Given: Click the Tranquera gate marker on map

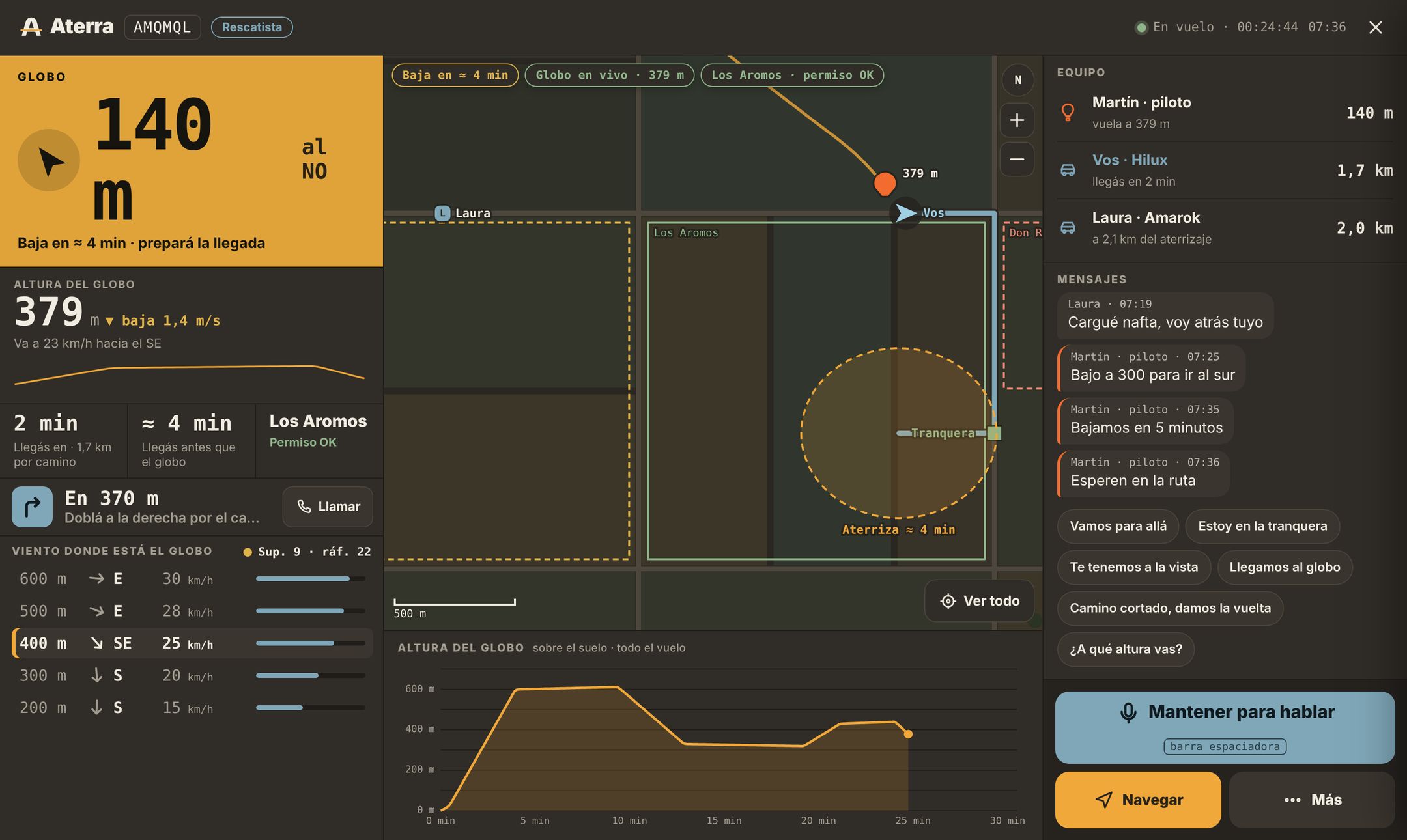Looking at the screenshot, I should click(x=994, y=433).
